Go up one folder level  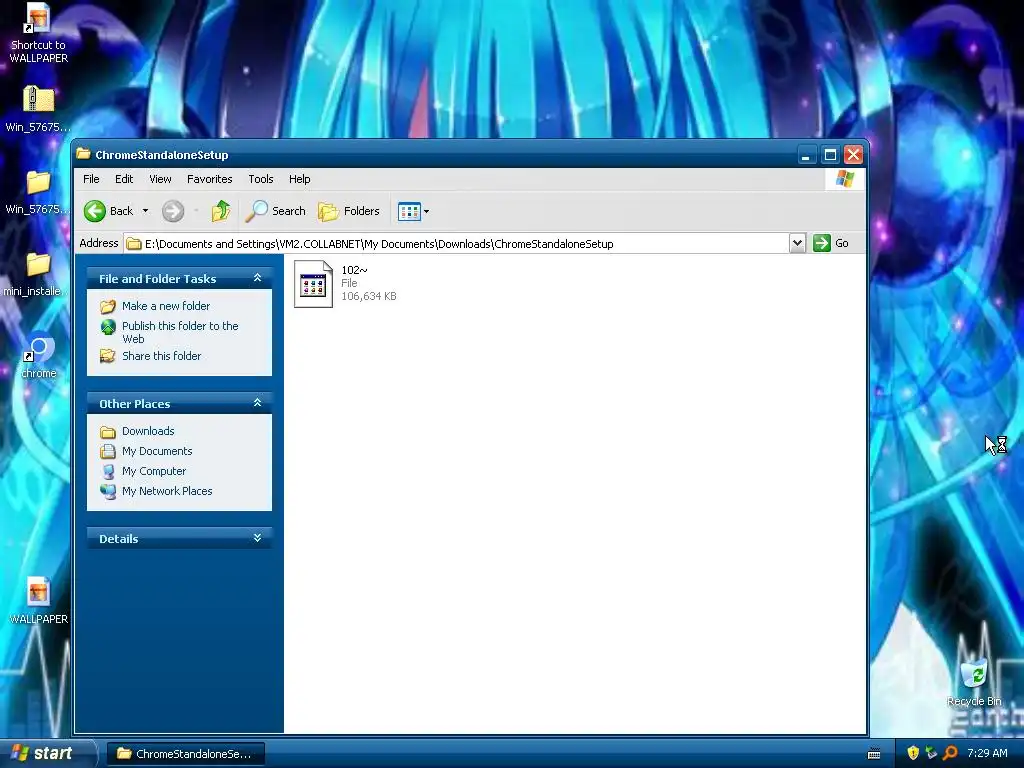[x=221, y=211]
